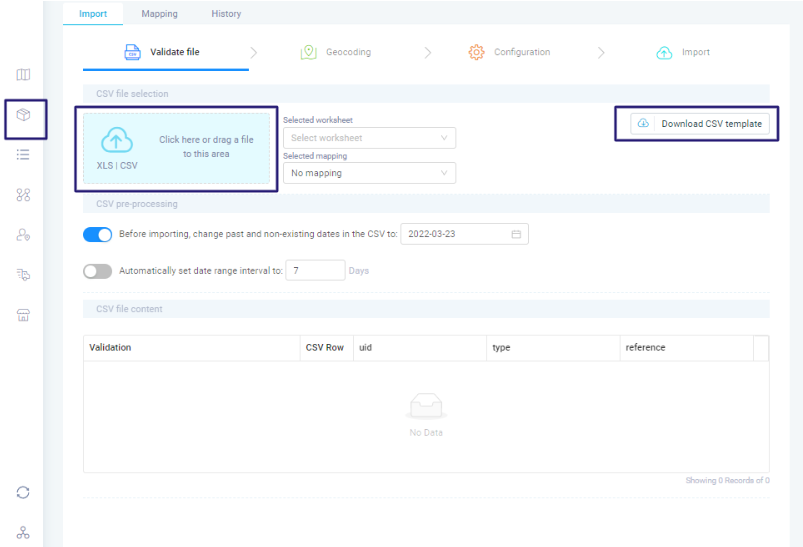Click the calendar icon in date field
Image resolution: width=803 pixels, height=547 pixels.
[x=516, y=234]
